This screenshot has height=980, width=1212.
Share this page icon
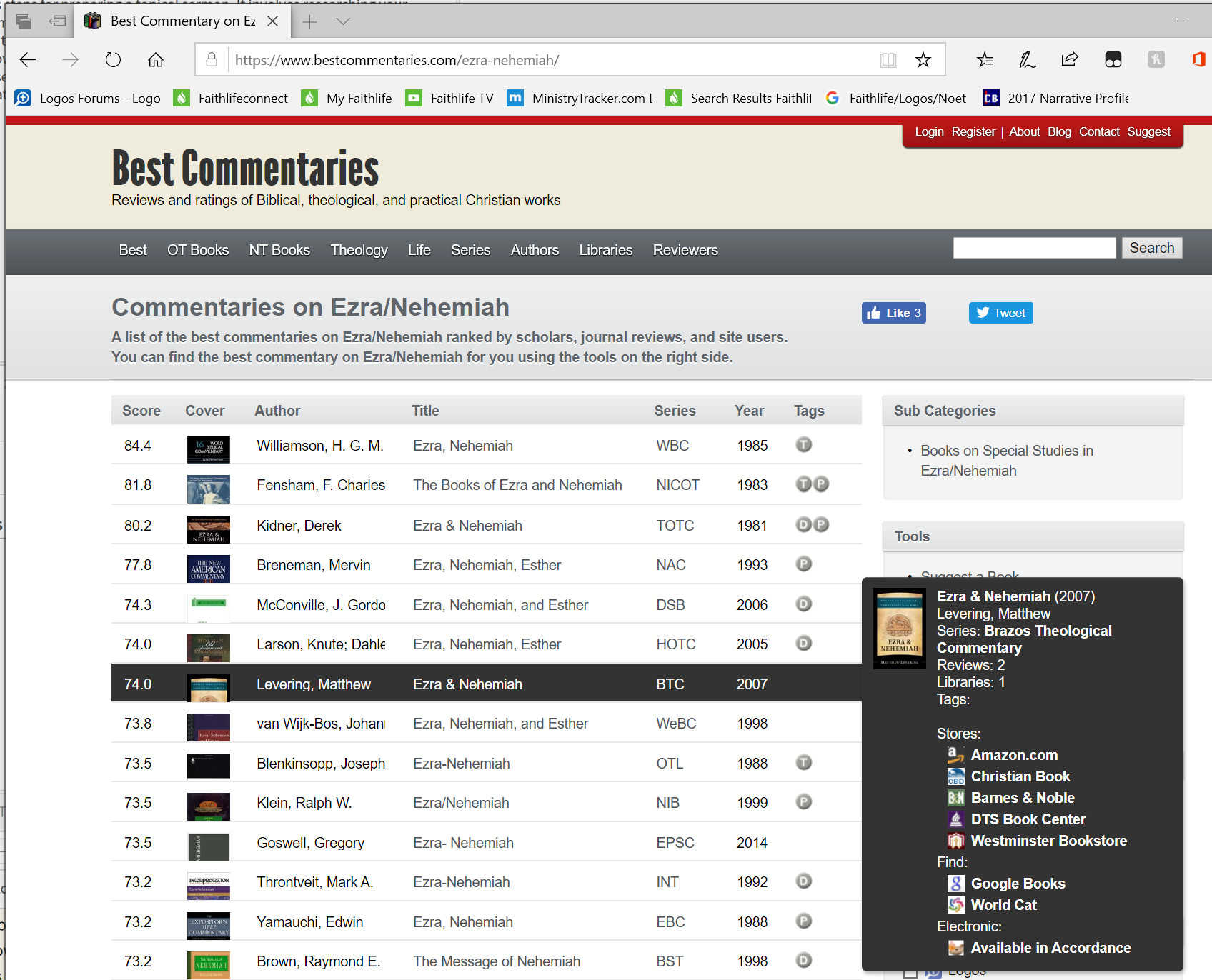(1070, 60)
